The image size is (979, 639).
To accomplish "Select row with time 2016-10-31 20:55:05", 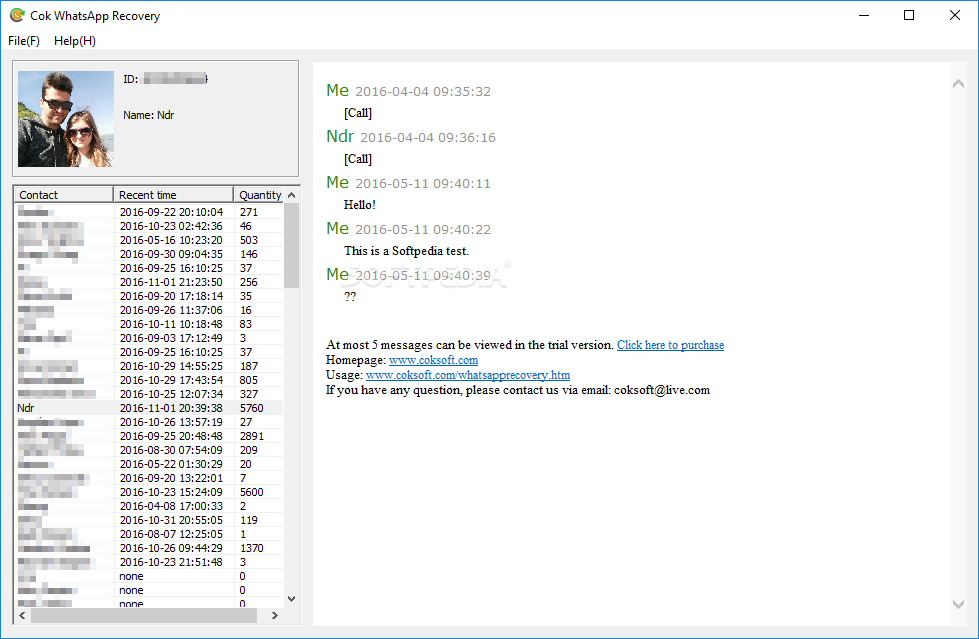I will click(149, 520).
